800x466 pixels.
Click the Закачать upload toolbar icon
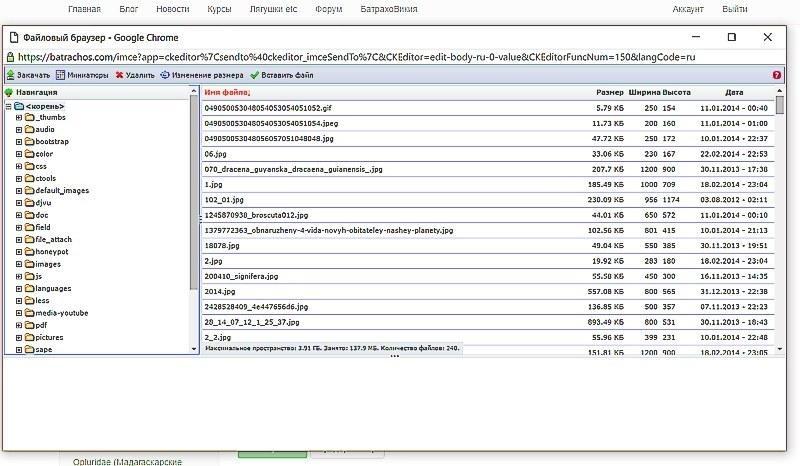coord(10,74)
